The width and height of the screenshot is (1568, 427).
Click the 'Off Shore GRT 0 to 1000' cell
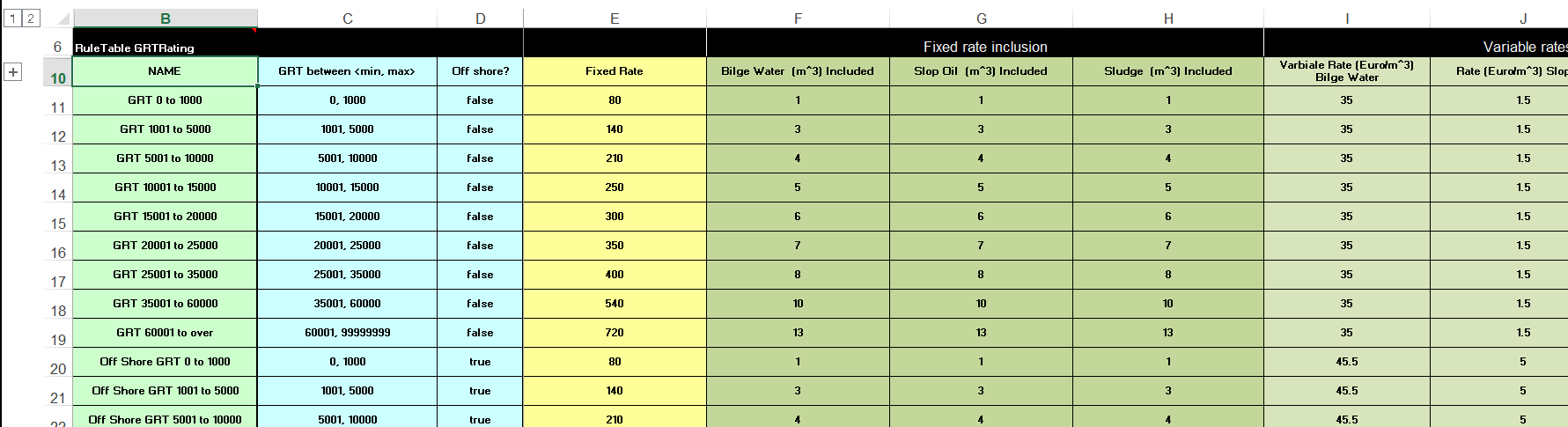pyautogui.click(x=165, y=362)
